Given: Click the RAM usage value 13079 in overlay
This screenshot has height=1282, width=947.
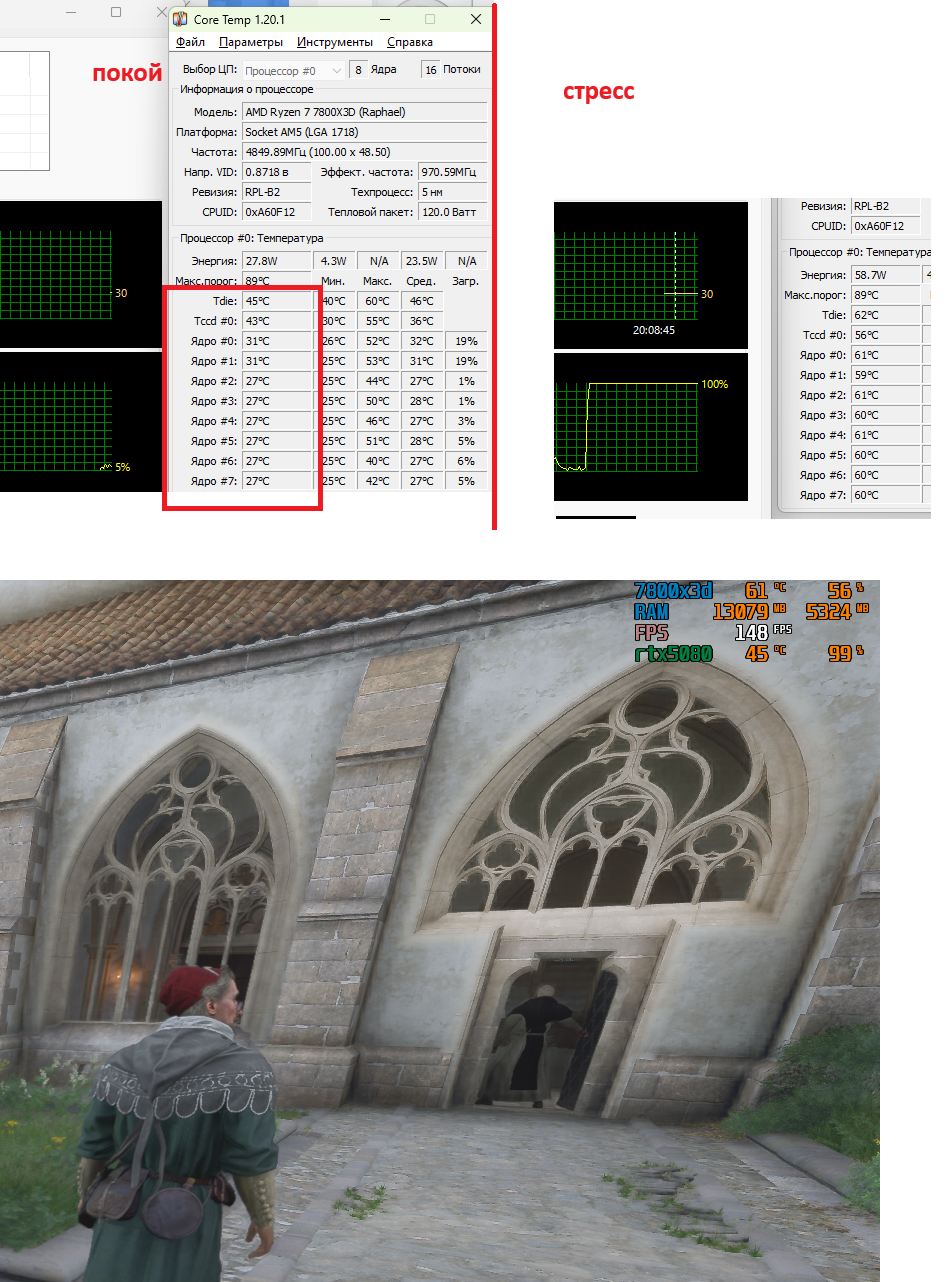Looking at the screenshot, I should tap(740, 611).
